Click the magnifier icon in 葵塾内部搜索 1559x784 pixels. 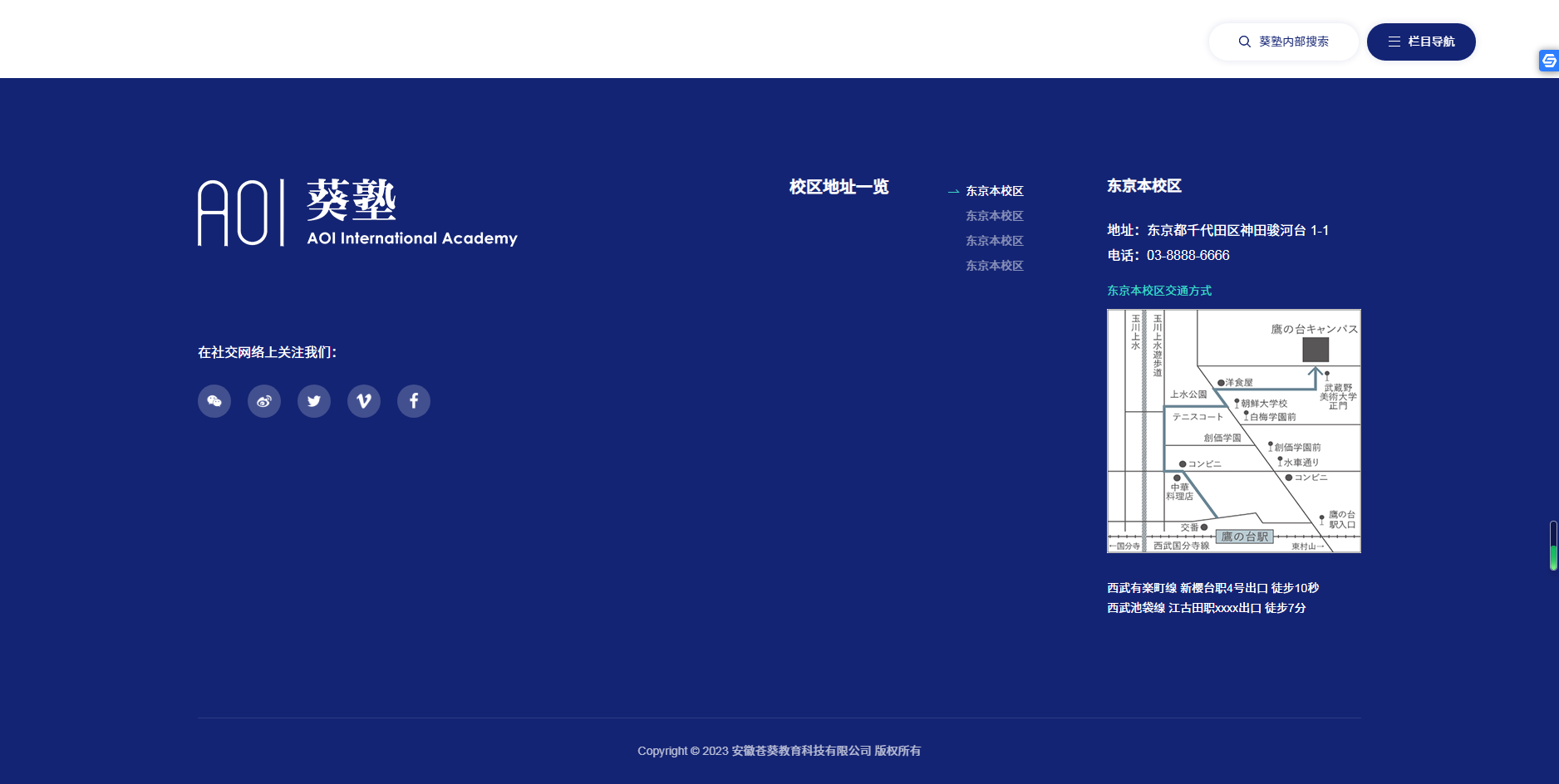coord(1244,42)
